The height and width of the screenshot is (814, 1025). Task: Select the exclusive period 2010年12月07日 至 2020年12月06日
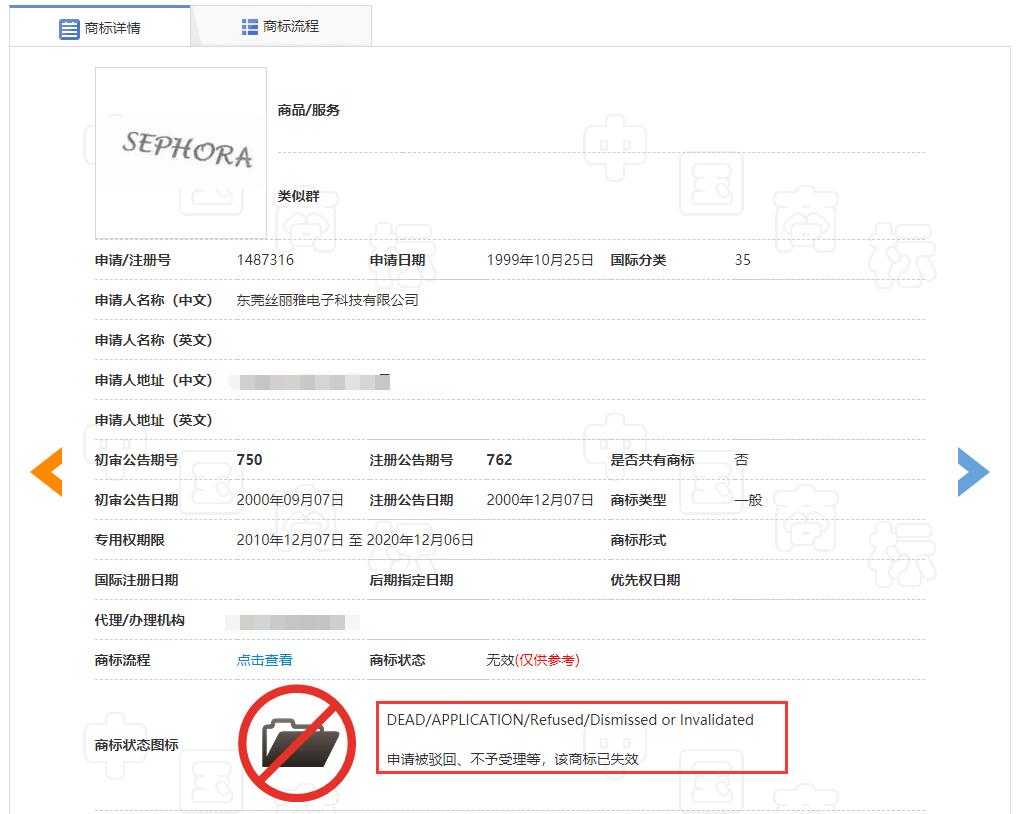point(355,540)
